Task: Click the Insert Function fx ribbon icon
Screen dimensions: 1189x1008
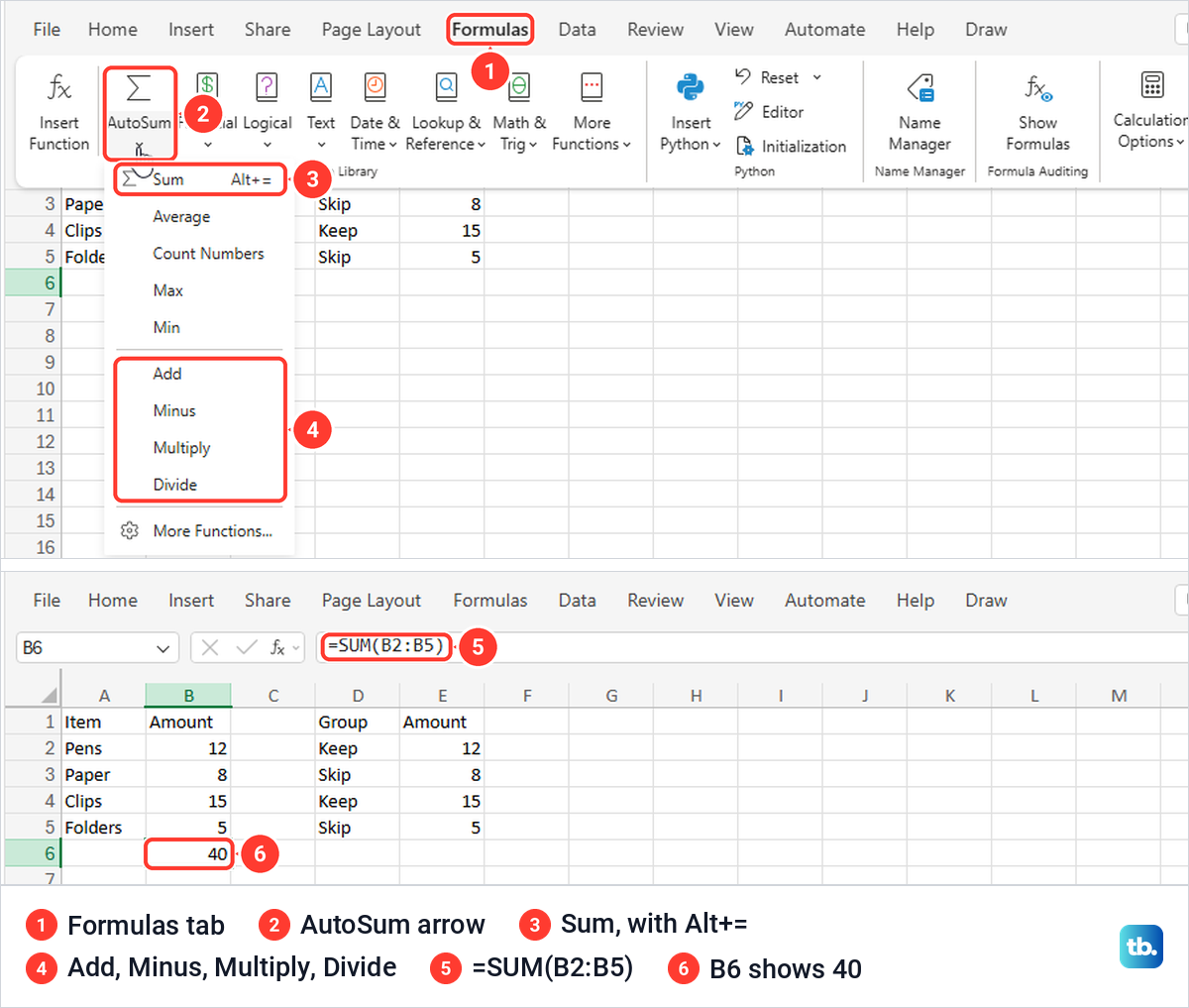Action: (59, 88)
